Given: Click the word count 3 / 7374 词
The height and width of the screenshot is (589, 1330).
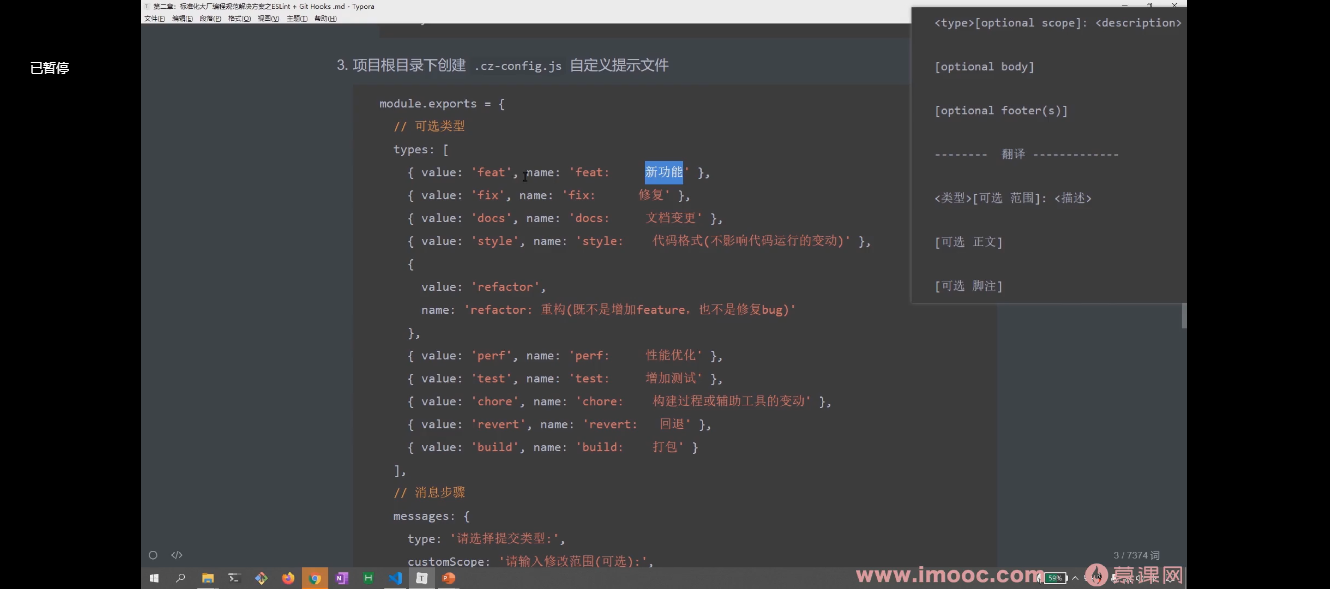Looking at the screenshot, I should pyautogui.click(x=1136, y=555).
